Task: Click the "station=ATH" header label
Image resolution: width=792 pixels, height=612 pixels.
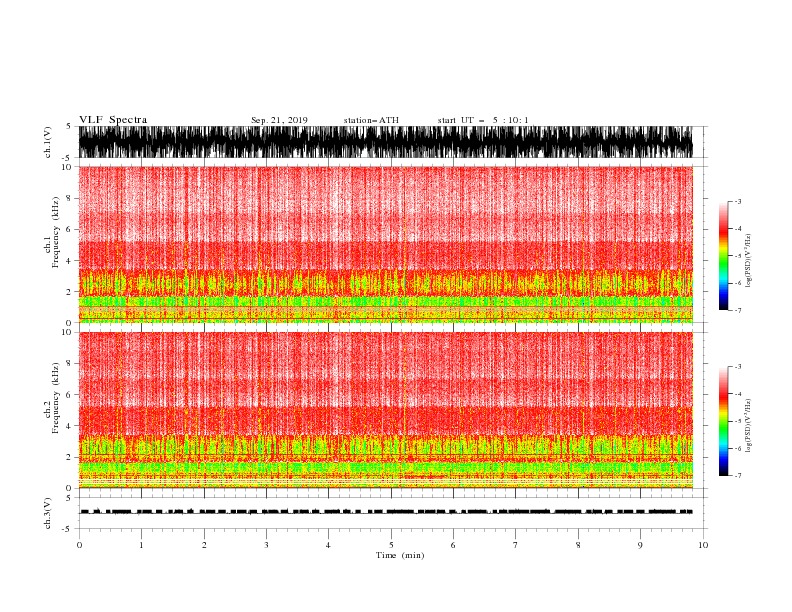Action: [x=371, y=120]
